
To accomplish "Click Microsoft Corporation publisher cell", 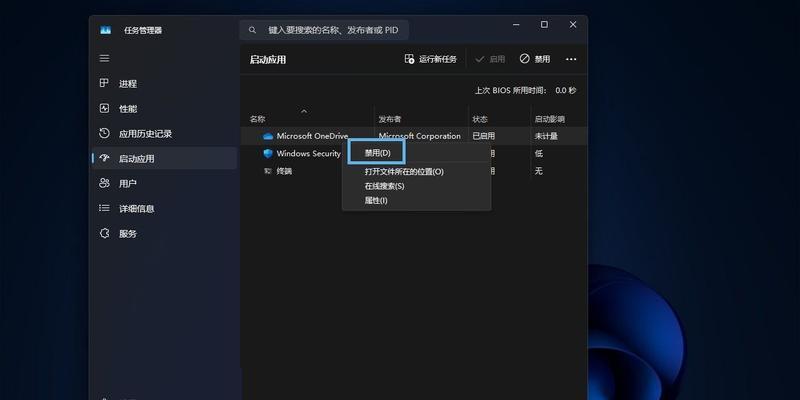I will [419, 136].
